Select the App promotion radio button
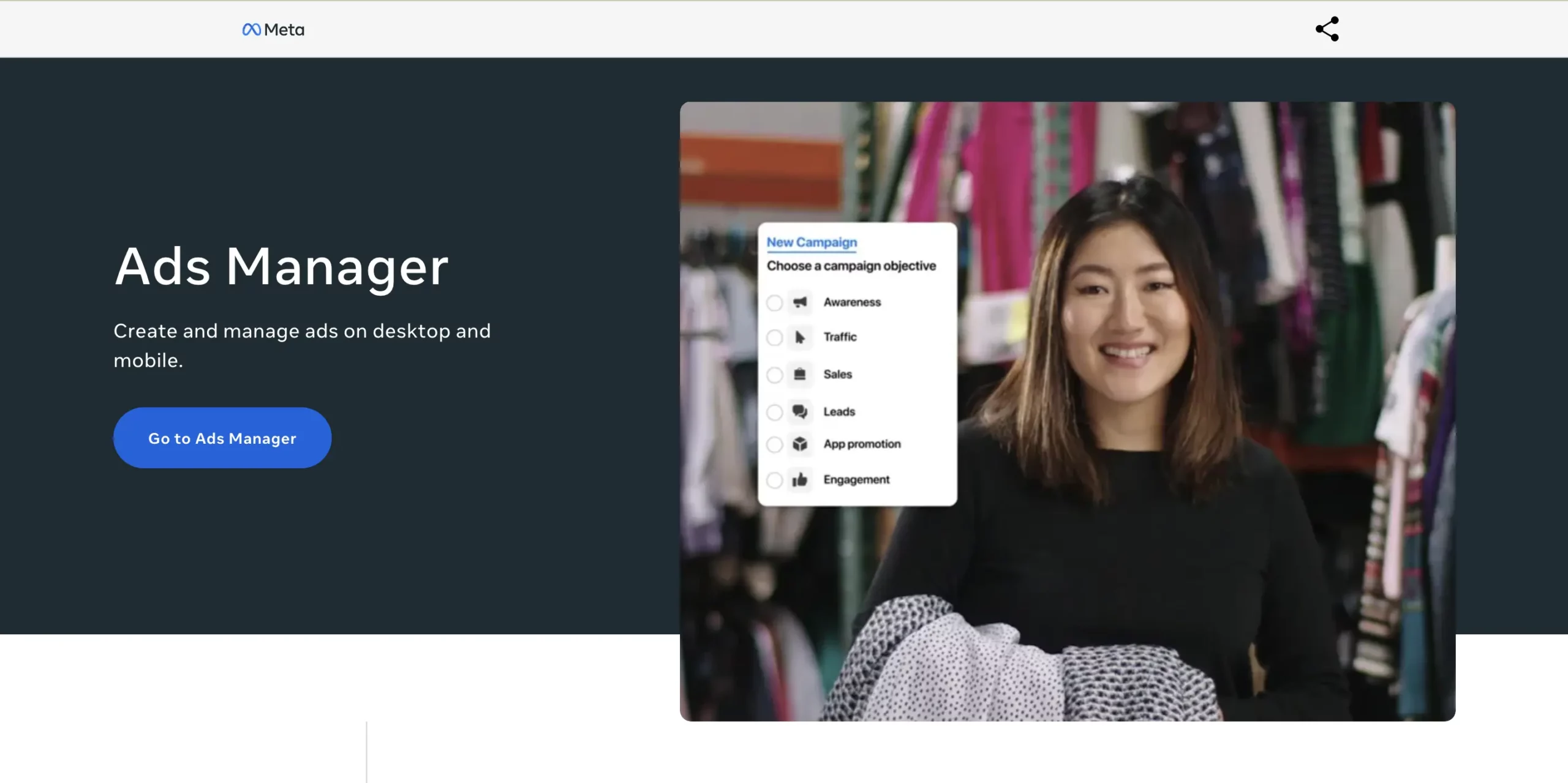 point(775,444)
